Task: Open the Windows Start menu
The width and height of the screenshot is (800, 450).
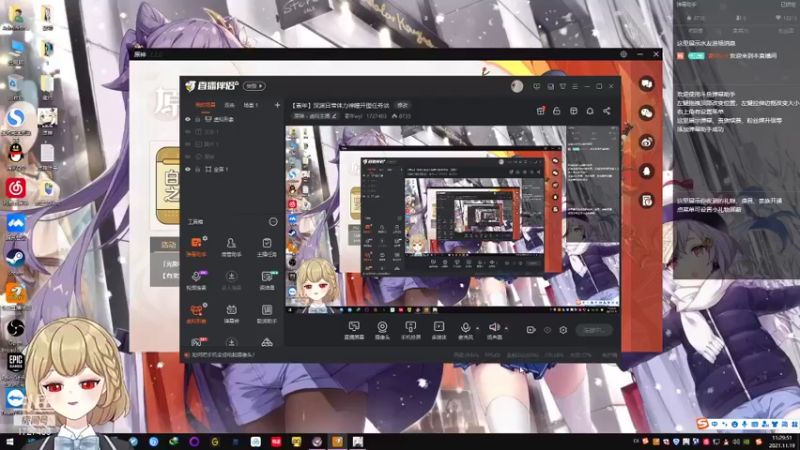Action: [9, 442]
